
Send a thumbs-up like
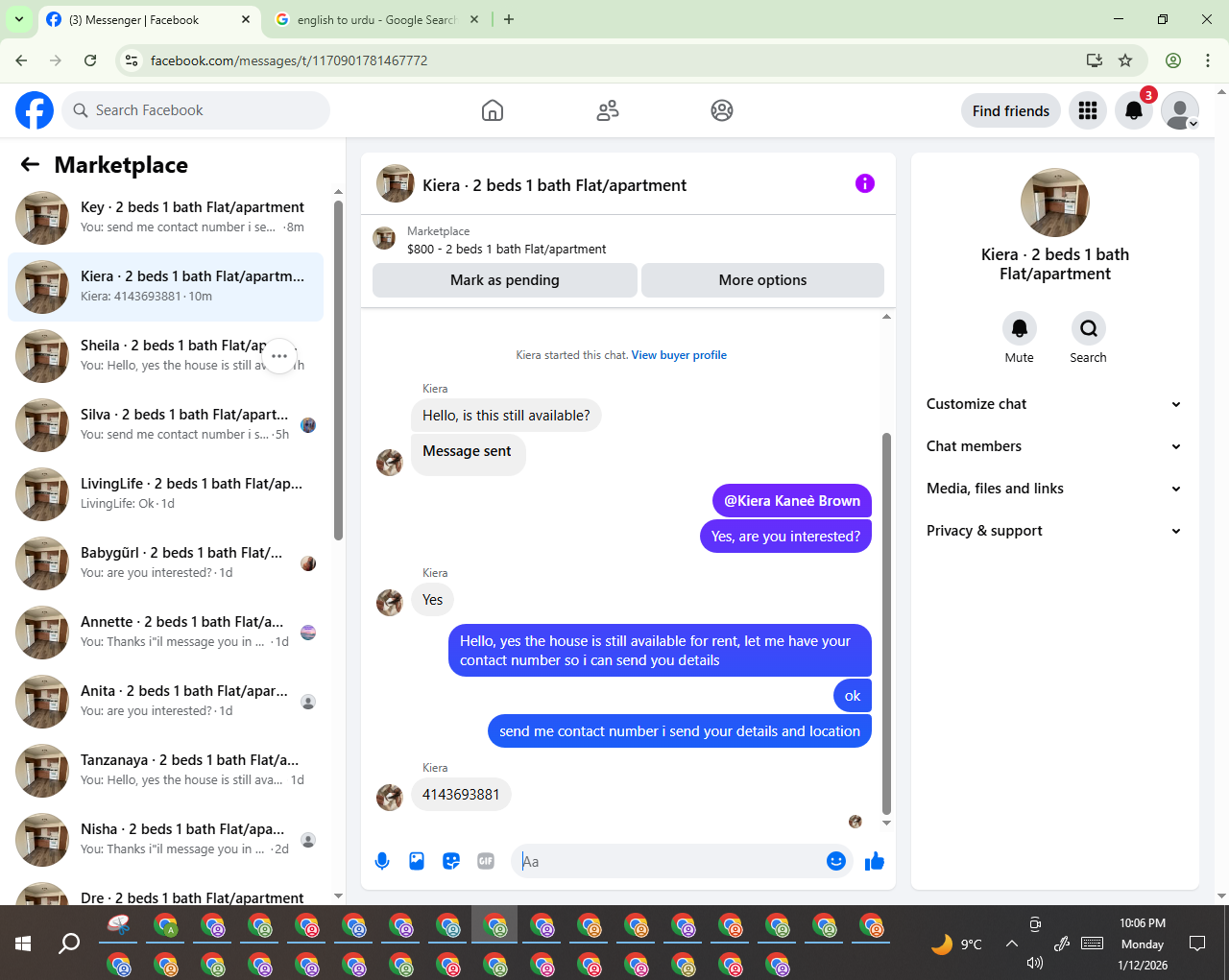coord(874,861)
